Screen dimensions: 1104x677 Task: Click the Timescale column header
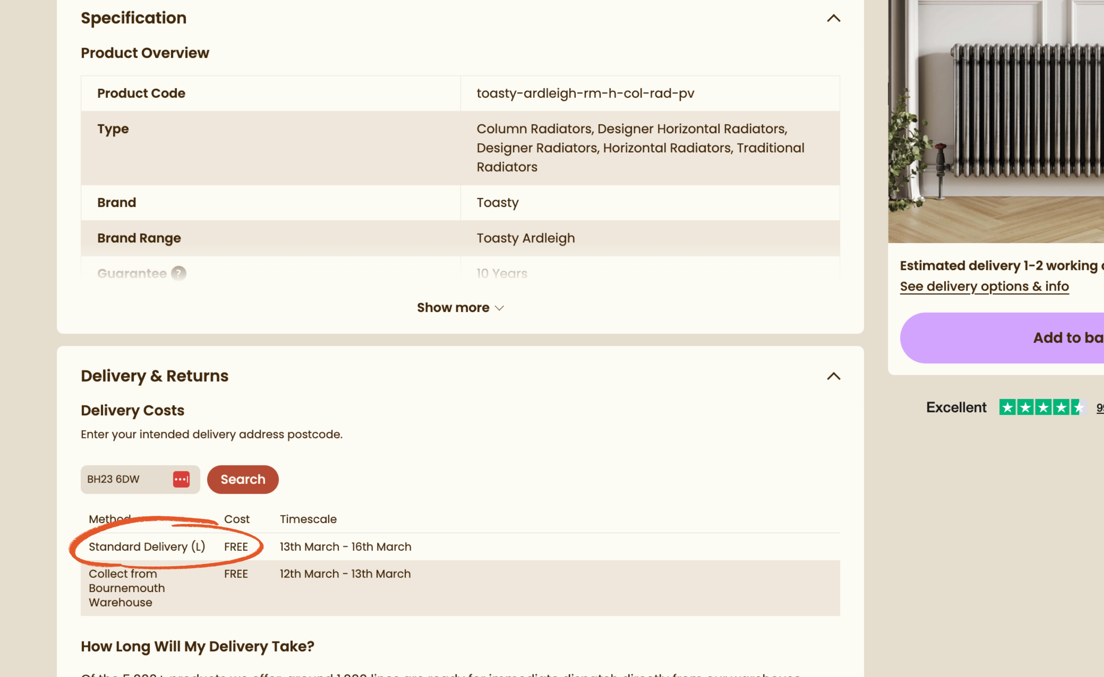pos(308,520)
